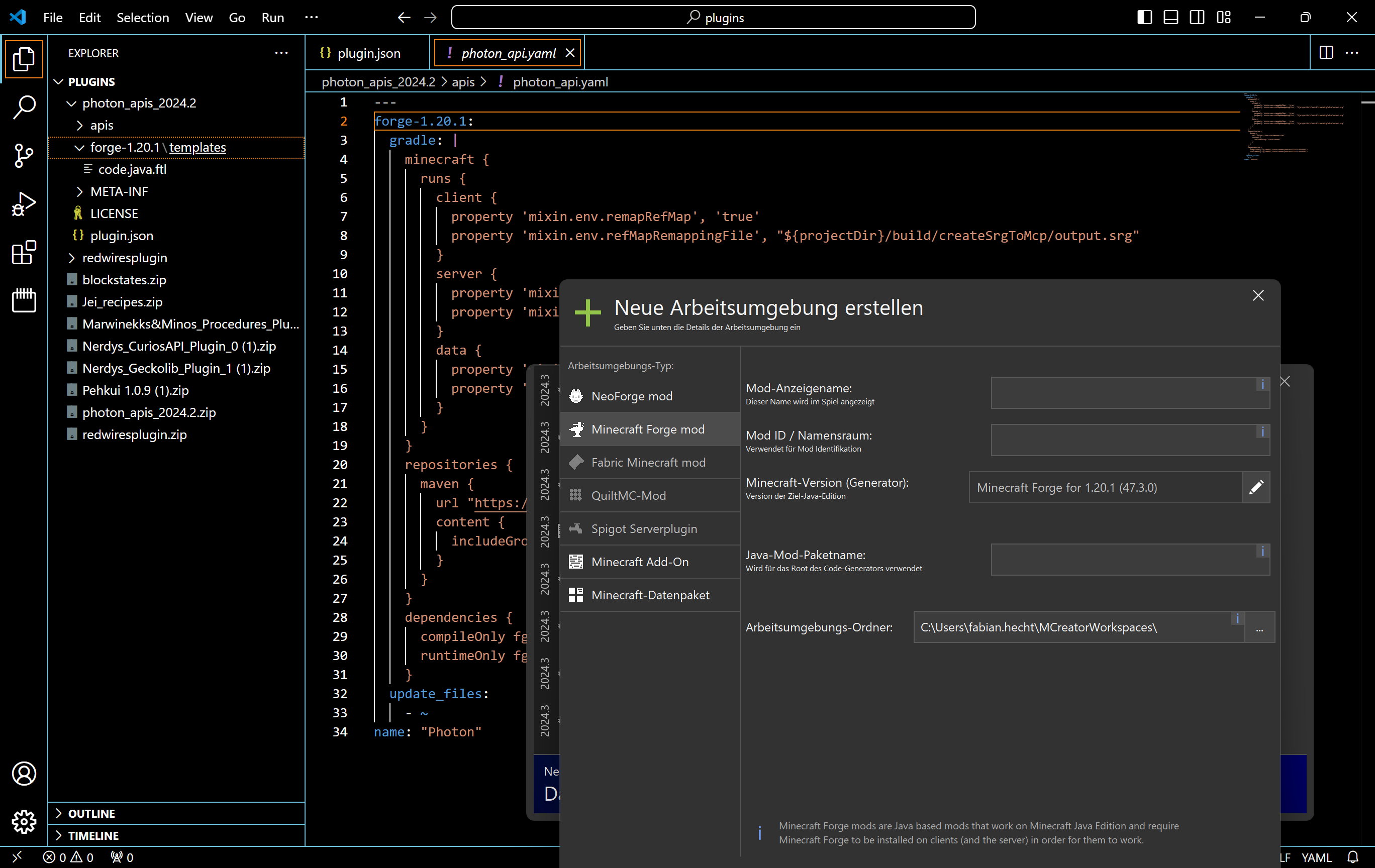Go forward with the navigation arrow
Image resolution: width=1375 pixels, height=868 pixels.
tap(431, 18)
